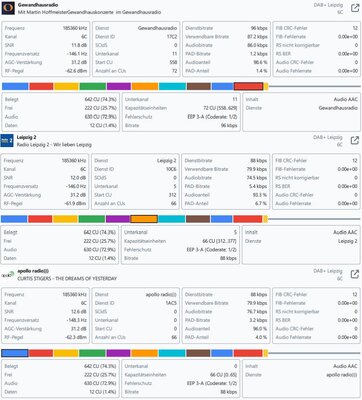Click PAD-Bitrate value 5.4 kbps
The height and width of the screenshot is (400, 362).
258,186
